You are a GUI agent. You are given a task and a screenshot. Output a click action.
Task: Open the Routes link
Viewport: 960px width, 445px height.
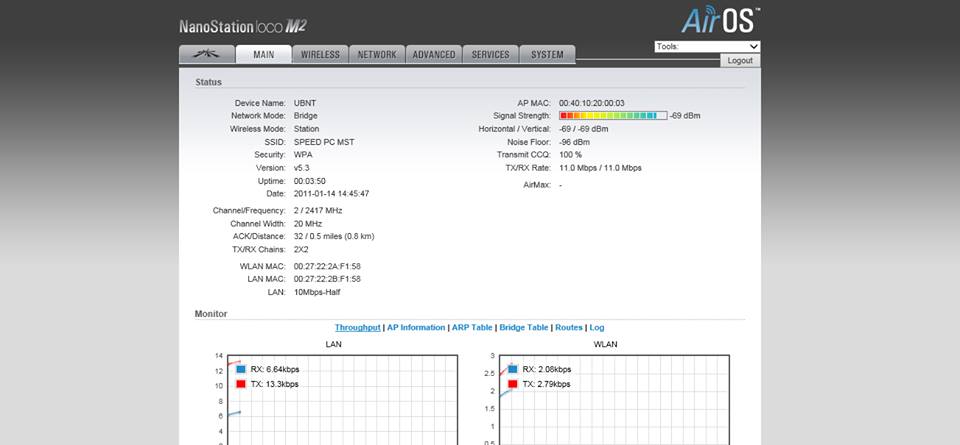(x=569, y=327)
